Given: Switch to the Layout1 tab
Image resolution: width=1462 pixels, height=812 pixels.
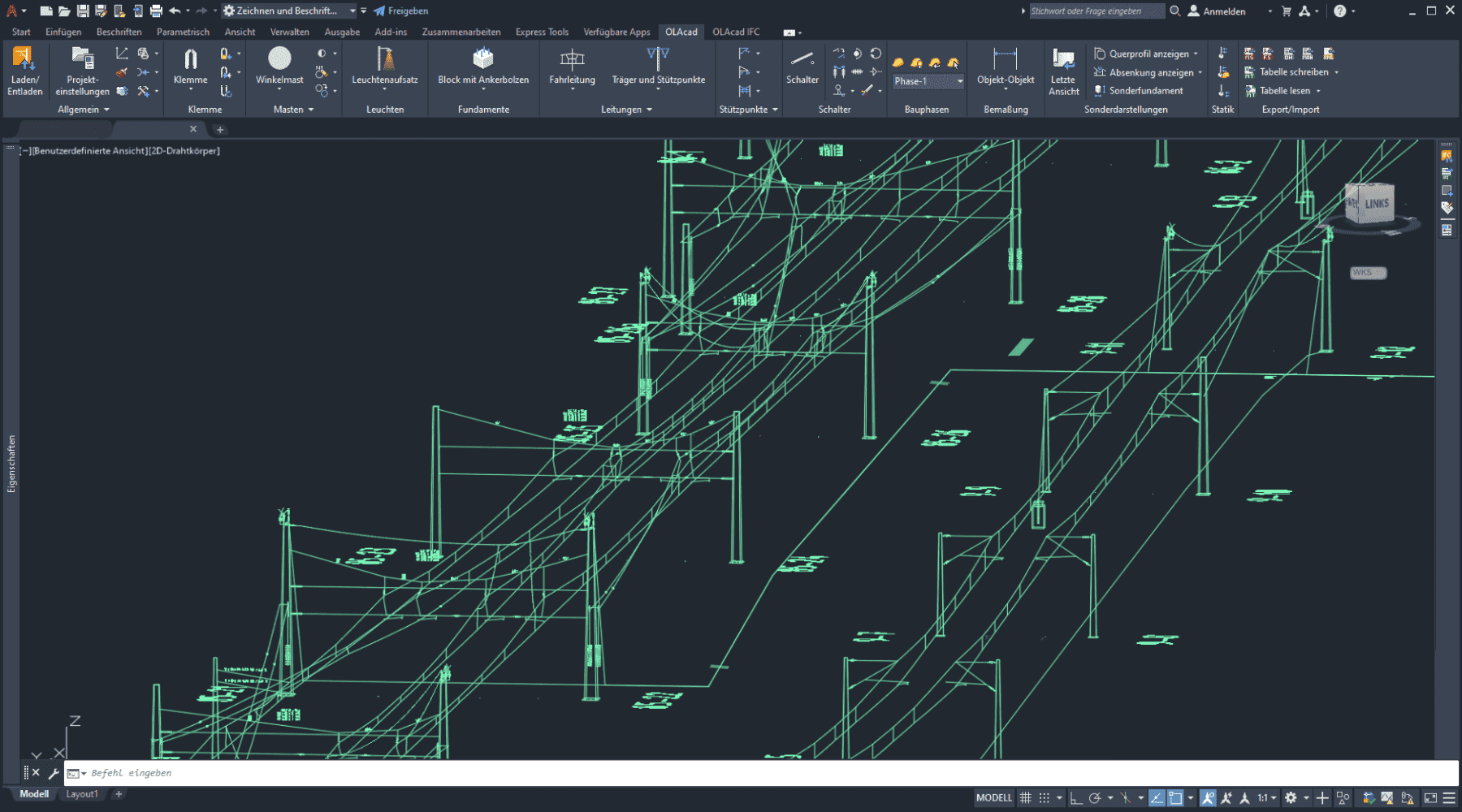Looking at the screenshot, I should [x=81, y=794].
